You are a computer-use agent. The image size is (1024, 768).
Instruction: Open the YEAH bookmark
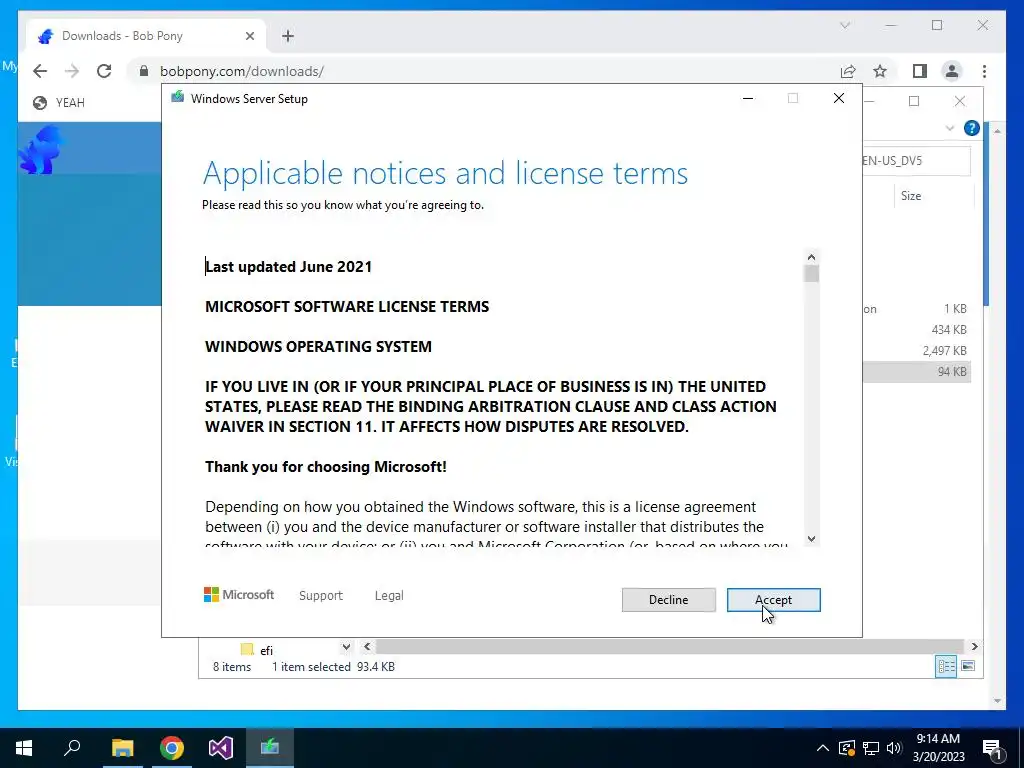tap(59, 103)
